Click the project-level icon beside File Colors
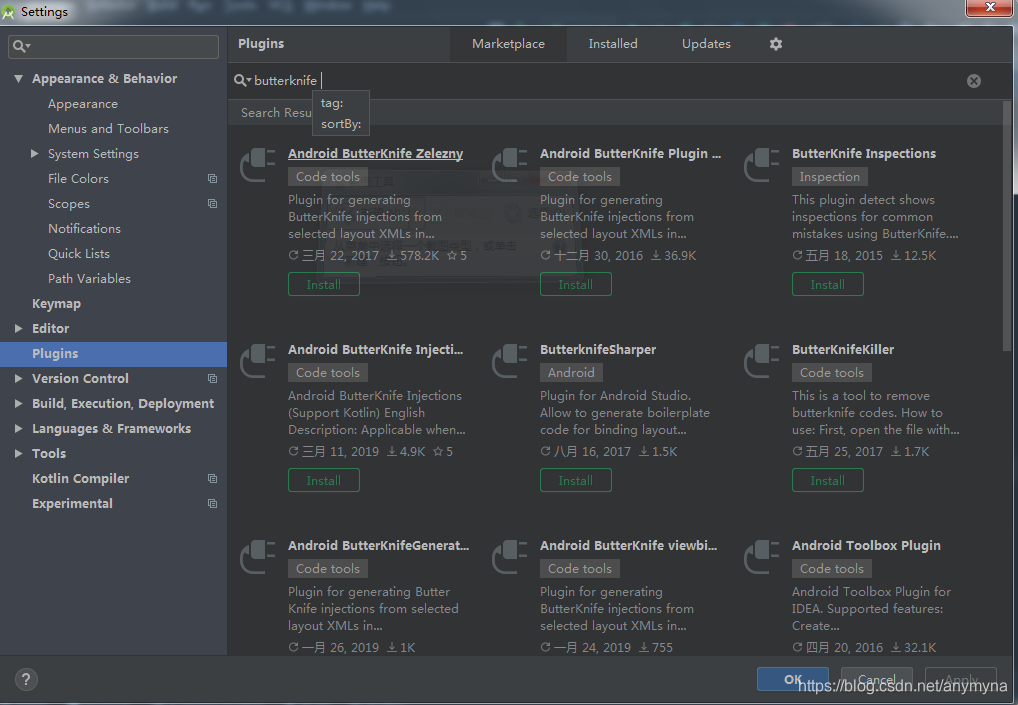This screenshot has height=705, width=1018. pyautogui.click(x=212, y=179)
